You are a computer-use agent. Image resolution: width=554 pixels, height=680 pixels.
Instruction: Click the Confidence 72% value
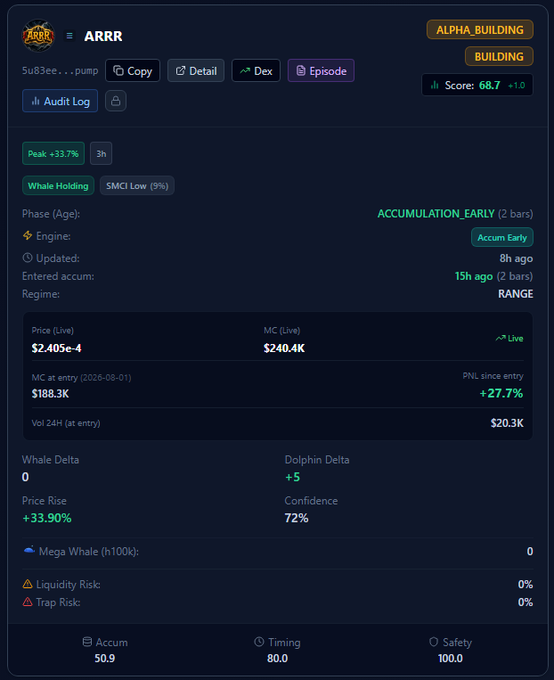(297, 518)
